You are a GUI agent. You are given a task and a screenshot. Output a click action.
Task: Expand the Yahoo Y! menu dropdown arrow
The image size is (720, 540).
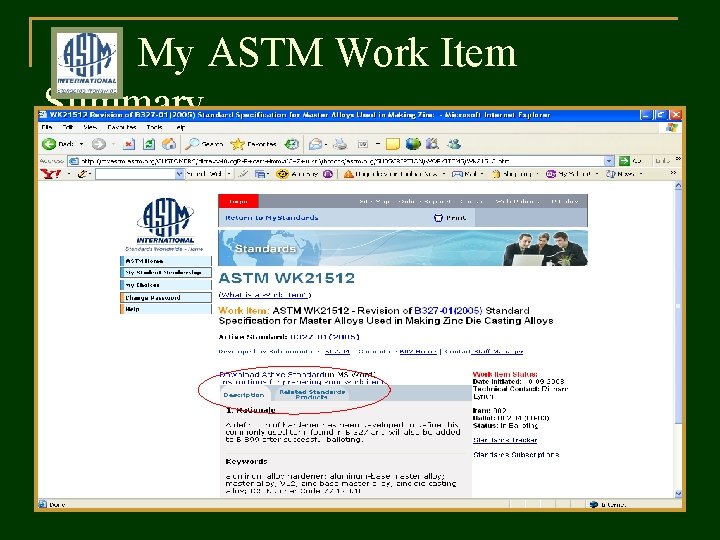point(69,174)
